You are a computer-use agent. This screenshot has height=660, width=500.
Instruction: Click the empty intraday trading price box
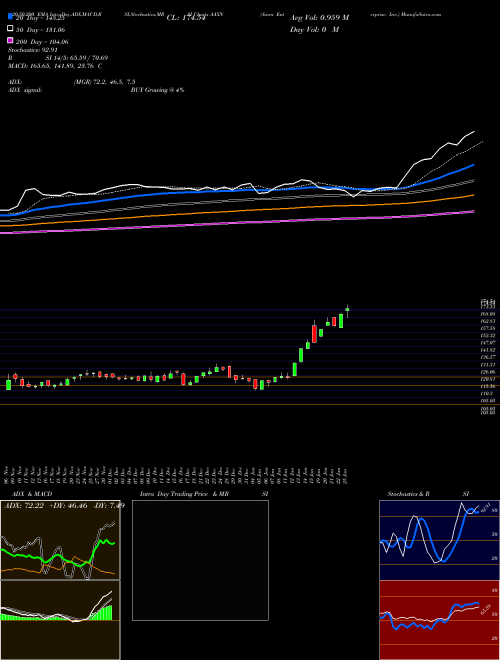click(200, 560)
